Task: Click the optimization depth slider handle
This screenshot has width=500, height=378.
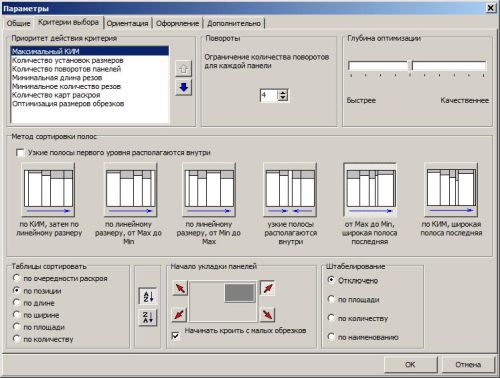Action: pos(410,66)
